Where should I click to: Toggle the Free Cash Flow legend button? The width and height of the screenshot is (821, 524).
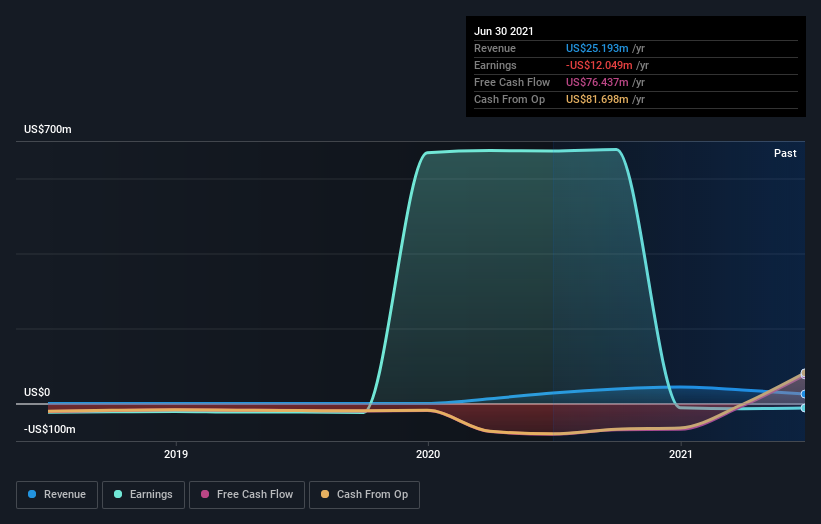point(247,495)
